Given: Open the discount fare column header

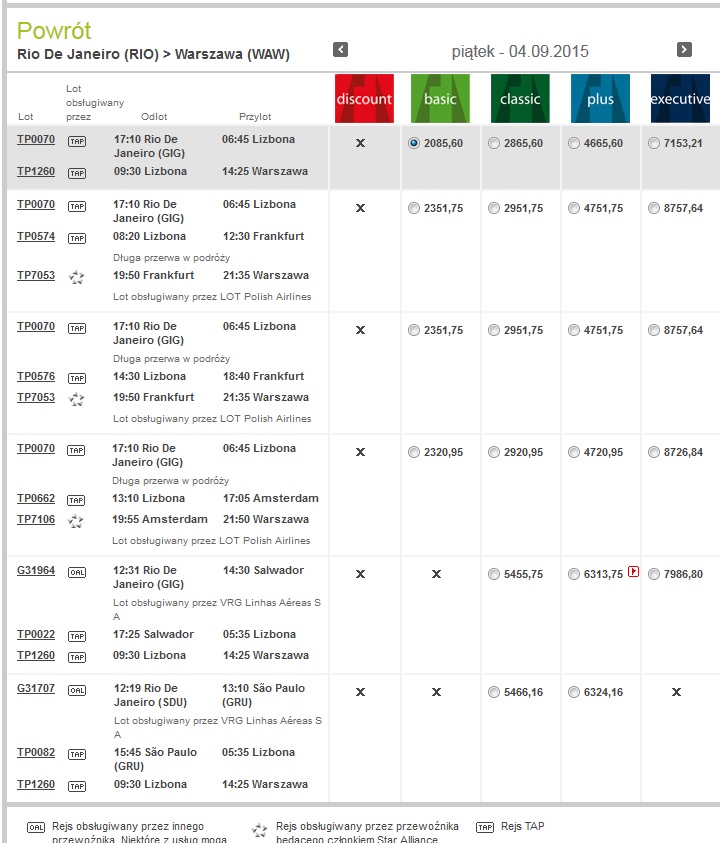Looking at the screenshot, I should coord(364,98).
